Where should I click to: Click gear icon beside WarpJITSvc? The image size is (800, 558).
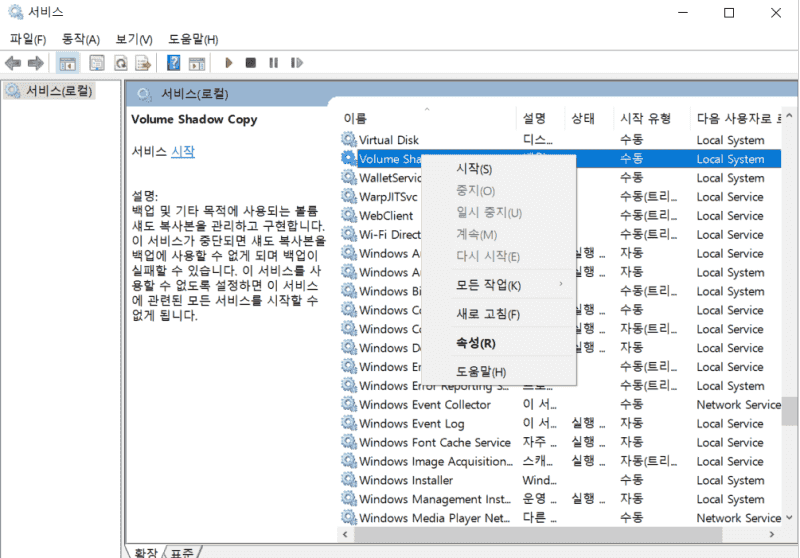(349, 196)
